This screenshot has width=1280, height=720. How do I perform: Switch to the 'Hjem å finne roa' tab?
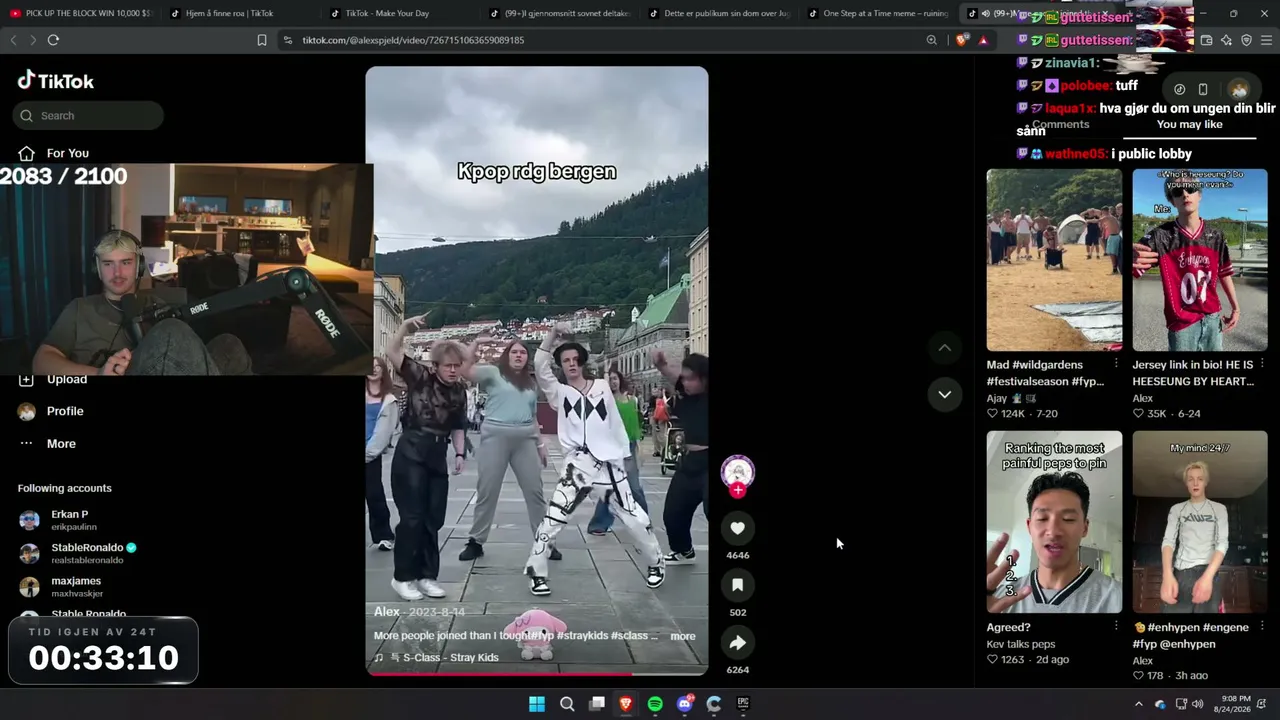[x=239, y=14]
